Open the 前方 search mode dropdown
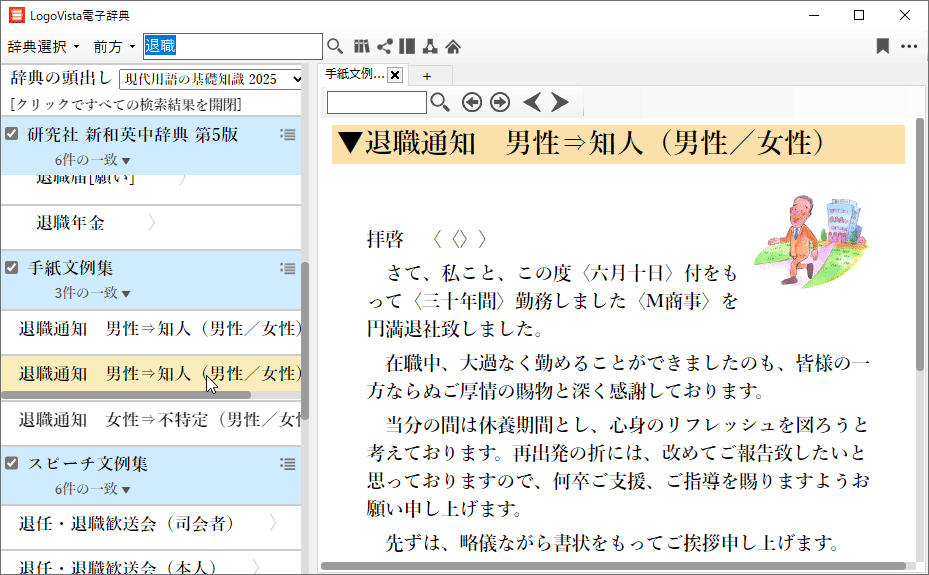The image size is (929, 575). (114, 46)
